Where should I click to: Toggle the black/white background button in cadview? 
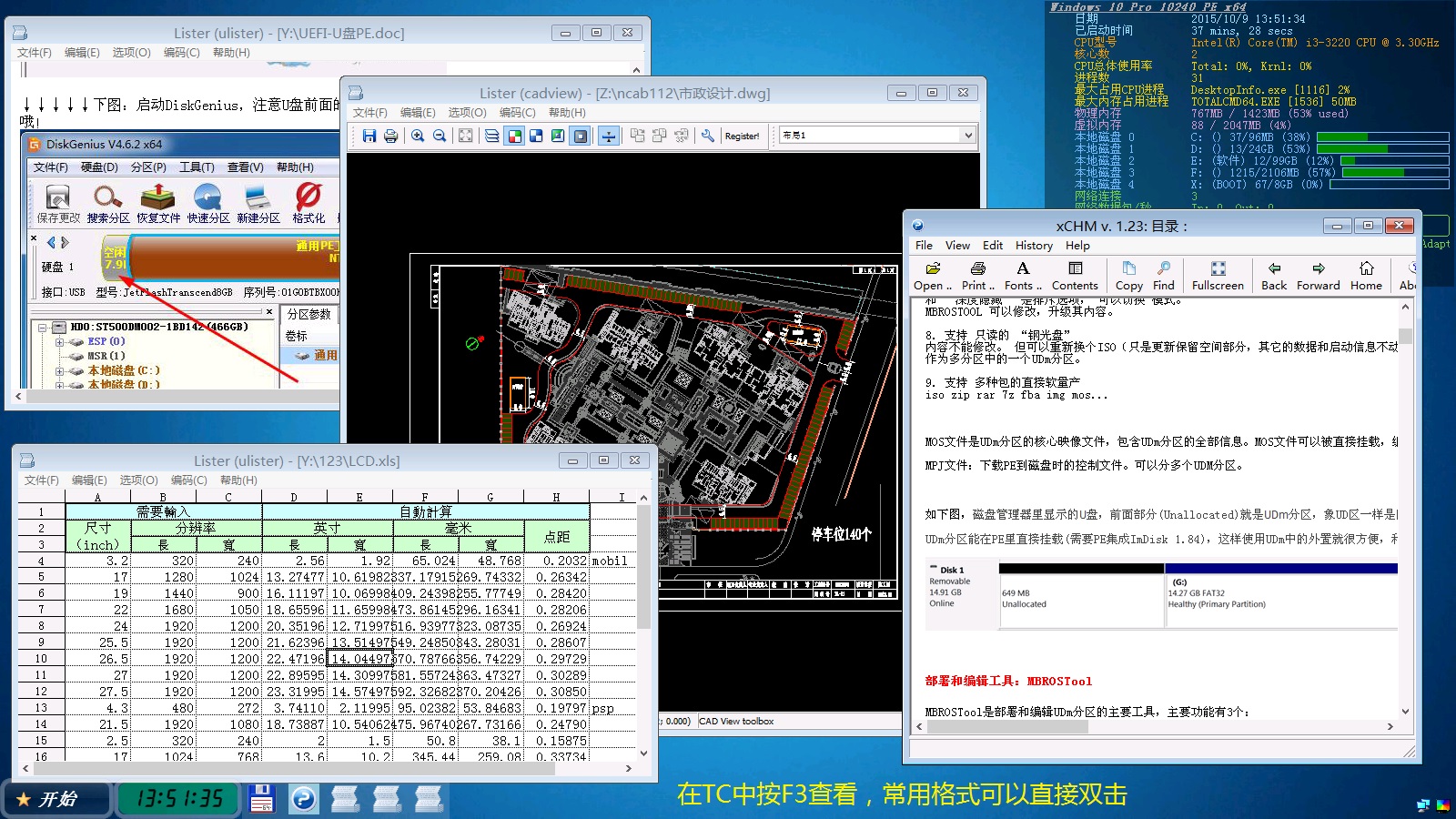pyautogui.click(x=536, y=136)
